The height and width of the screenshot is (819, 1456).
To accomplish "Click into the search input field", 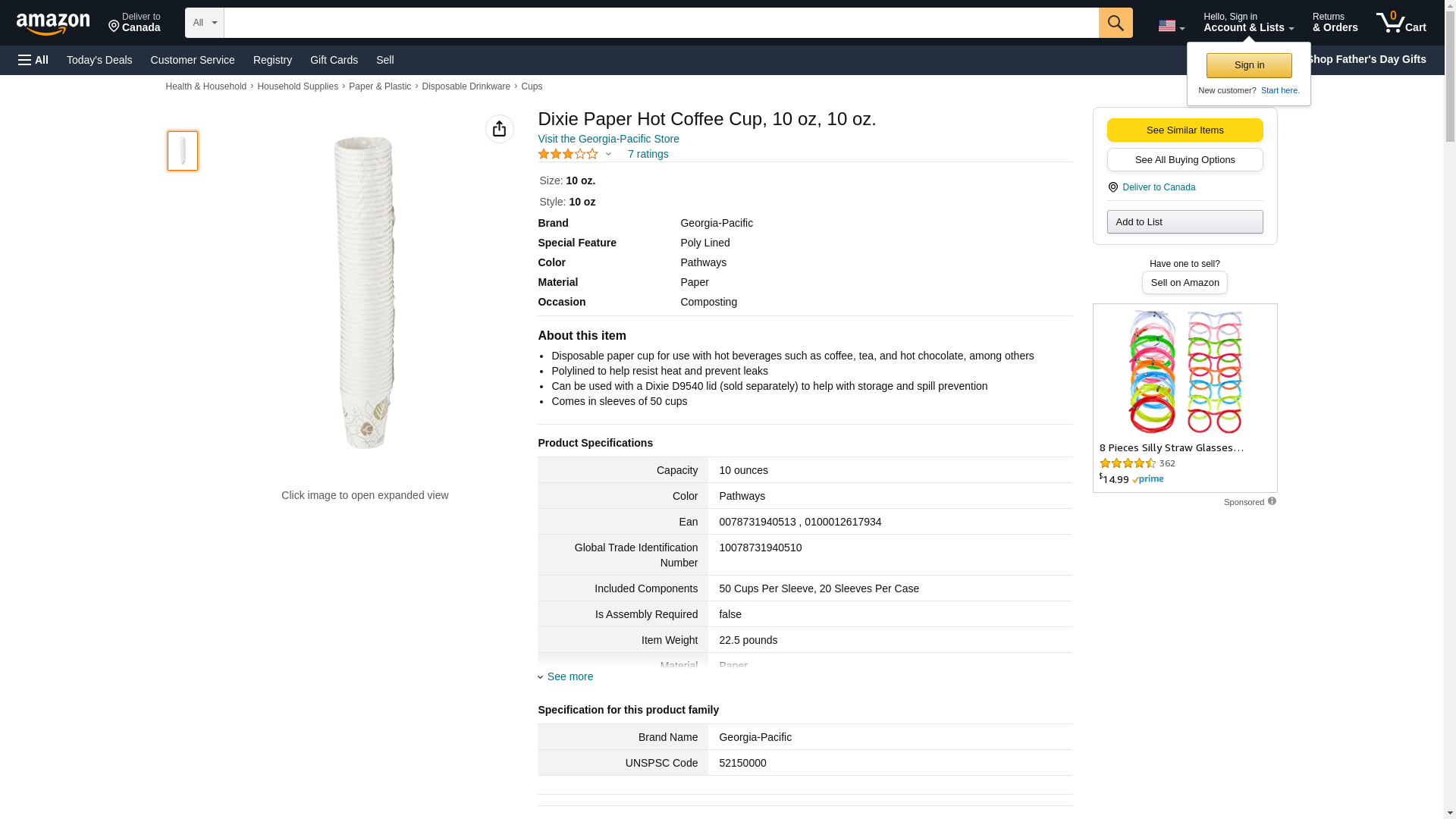I will point(660,23).
